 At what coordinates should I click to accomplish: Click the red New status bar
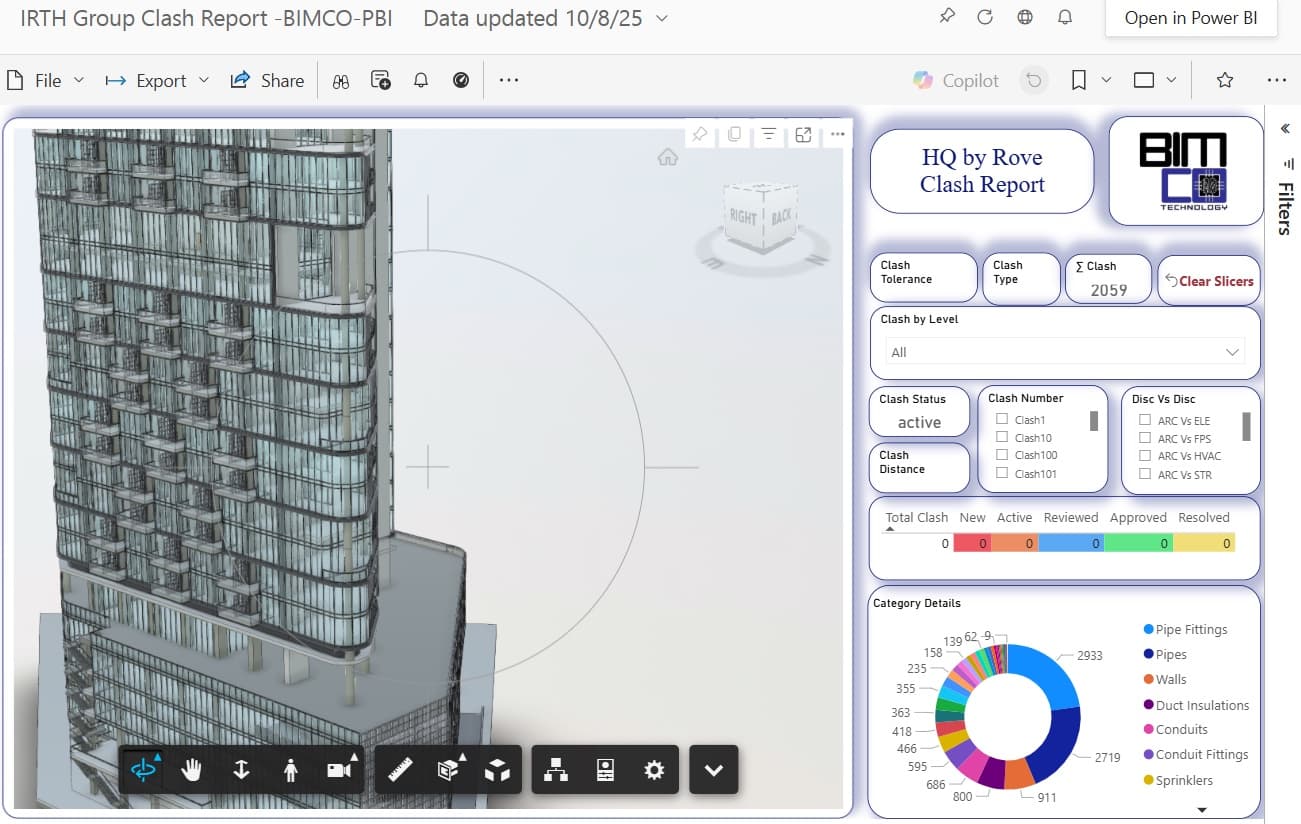point(971,543)
